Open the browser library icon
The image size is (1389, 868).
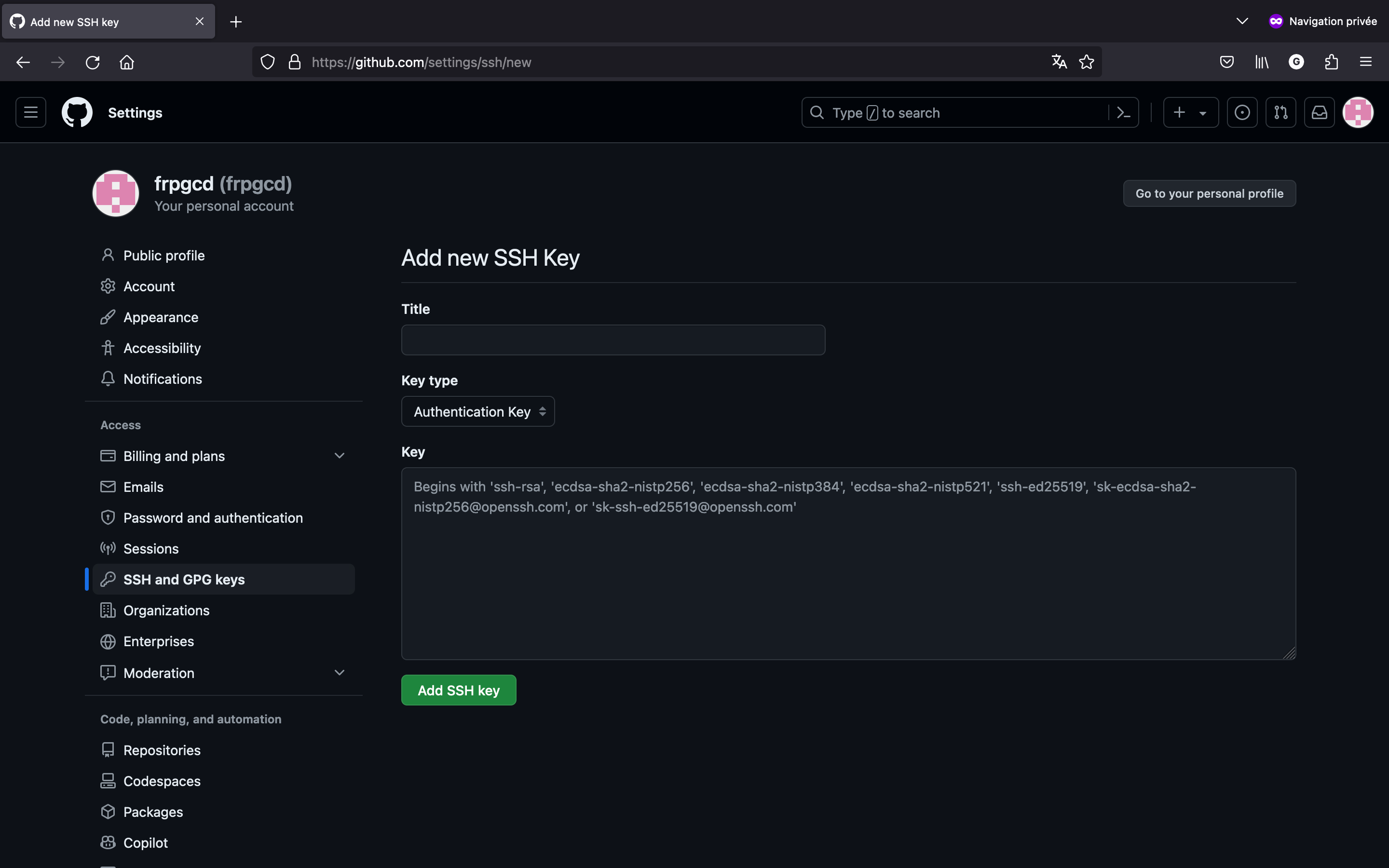point(1261,62)
